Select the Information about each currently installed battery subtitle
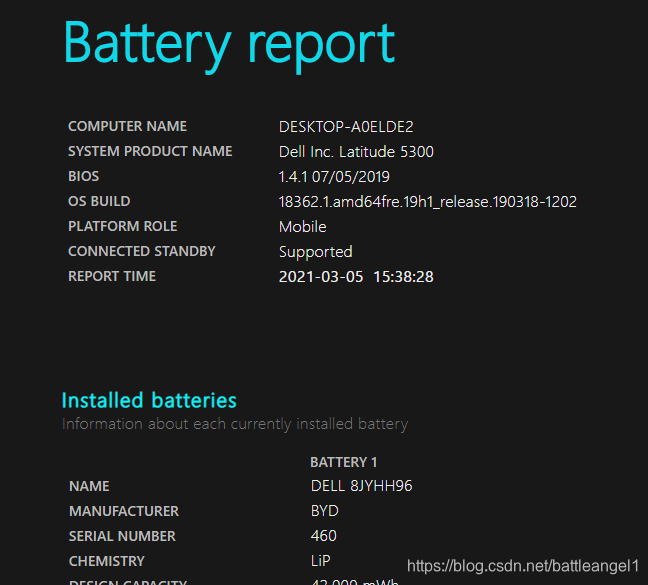Viewport: 648px width, 585px height. tap(235, 424)
